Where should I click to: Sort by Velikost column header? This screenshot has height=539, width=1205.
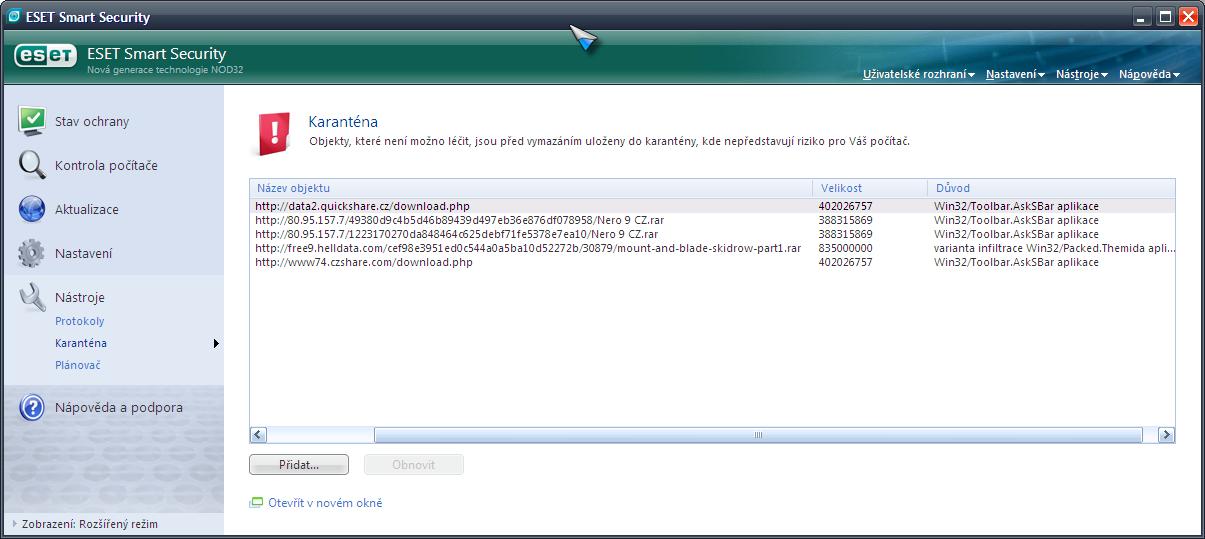[x=870, y=188]
